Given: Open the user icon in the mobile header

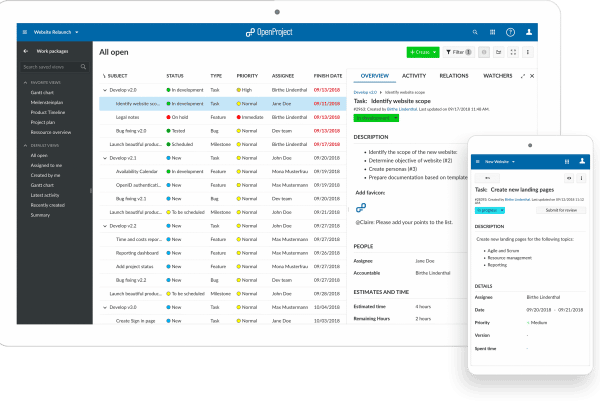Looking at the screenshot, I should pos(582,161).
